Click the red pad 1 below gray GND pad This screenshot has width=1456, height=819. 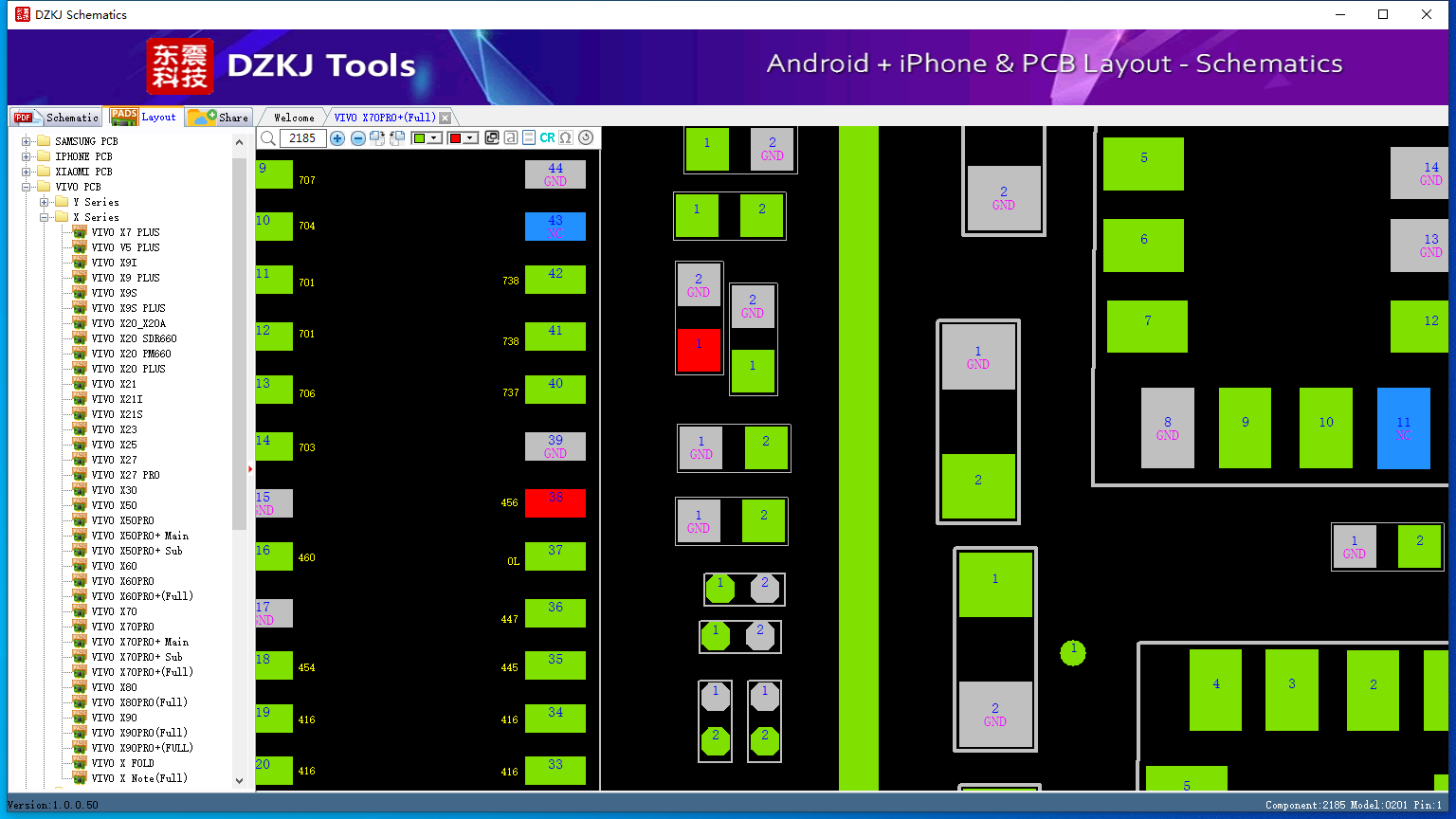(699, 350)
